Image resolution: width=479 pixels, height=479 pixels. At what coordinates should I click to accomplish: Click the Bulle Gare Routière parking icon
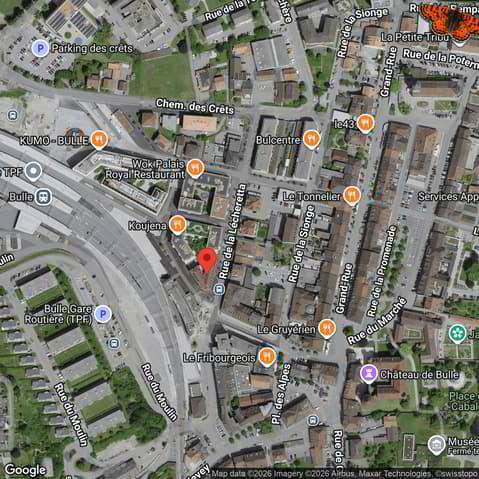click(103, 314)
